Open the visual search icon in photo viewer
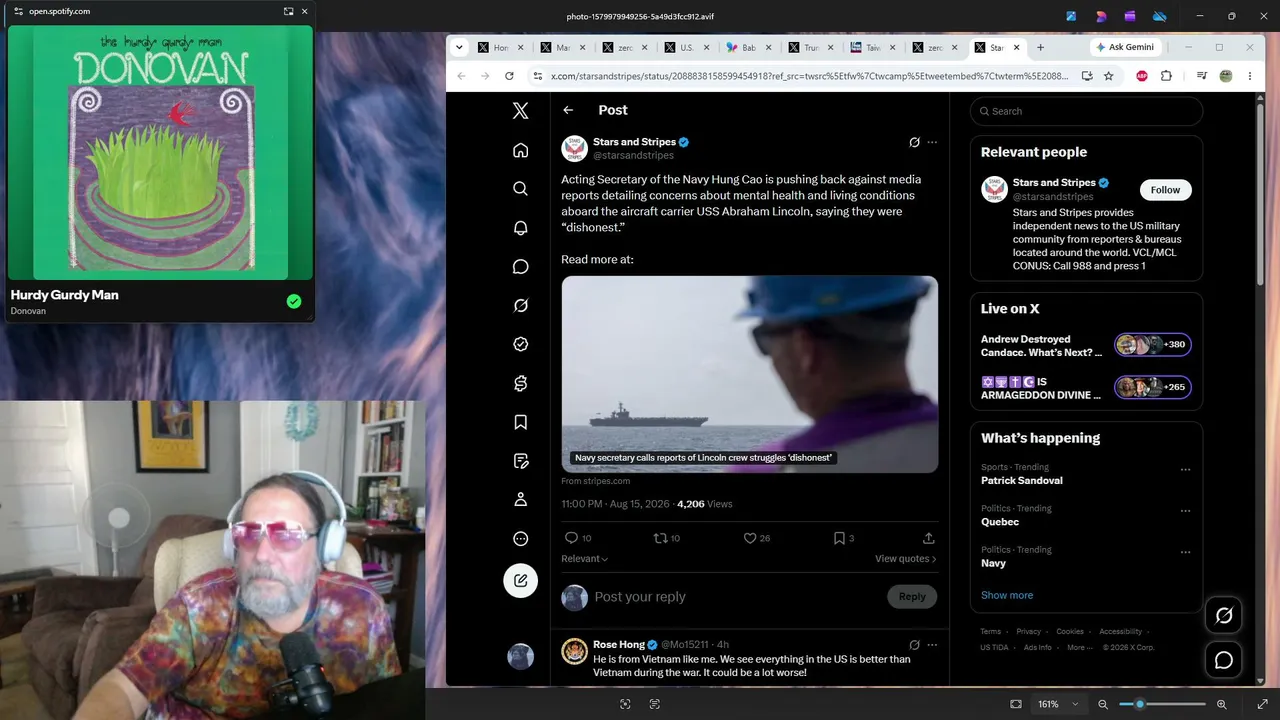 pyautogui.click(x=625, y=704)
